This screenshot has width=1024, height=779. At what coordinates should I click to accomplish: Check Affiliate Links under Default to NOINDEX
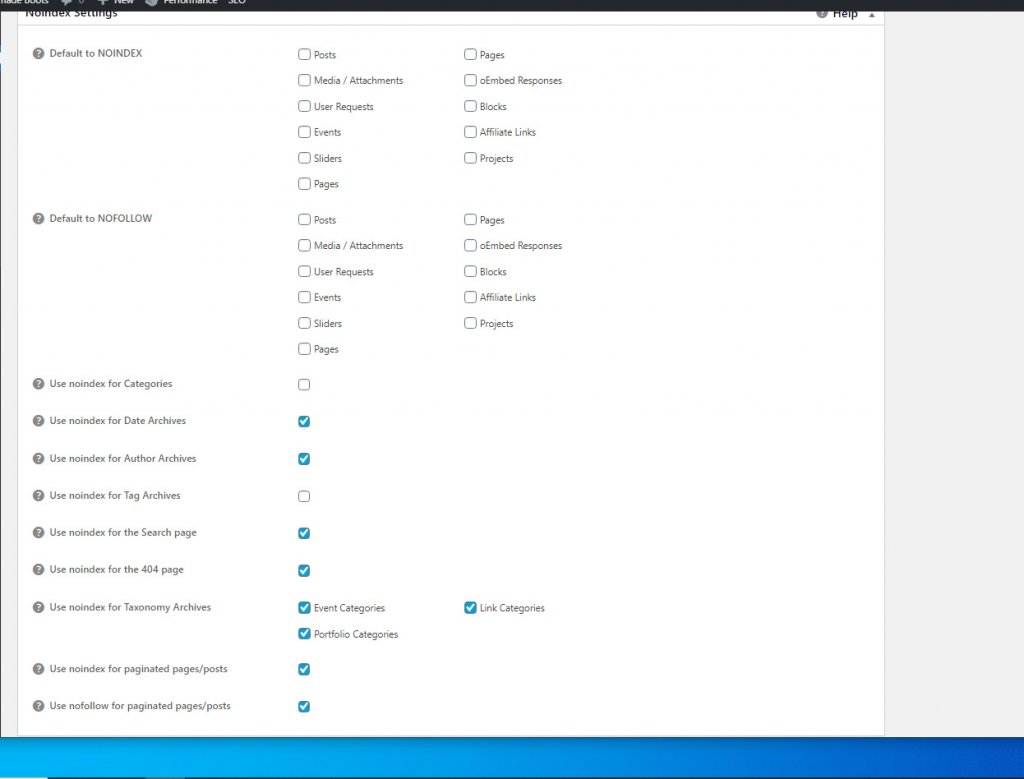click(470, 132)
